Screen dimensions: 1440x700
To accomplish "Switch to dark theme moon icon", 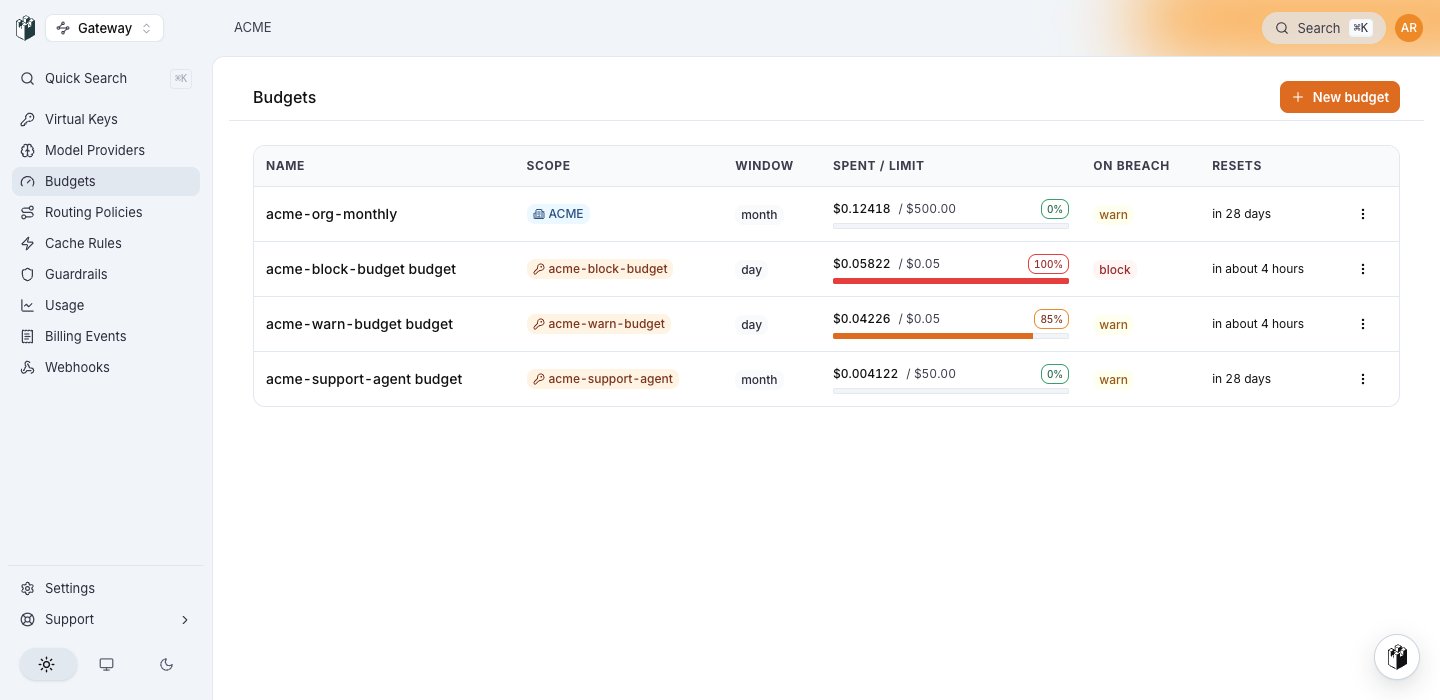I will coord(166,664).
